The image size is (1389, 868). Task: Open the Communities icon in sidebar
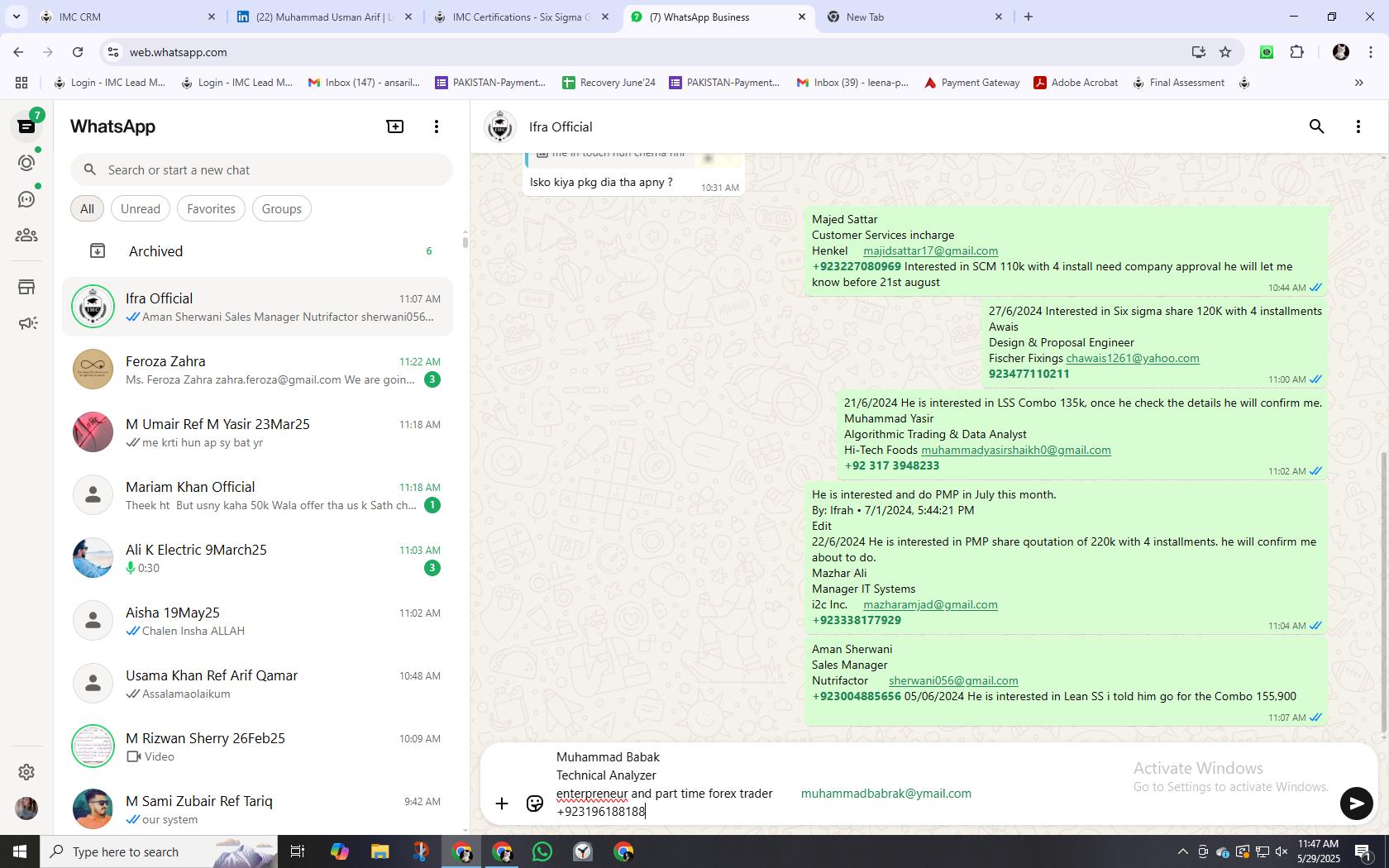[x=26, y=236]
